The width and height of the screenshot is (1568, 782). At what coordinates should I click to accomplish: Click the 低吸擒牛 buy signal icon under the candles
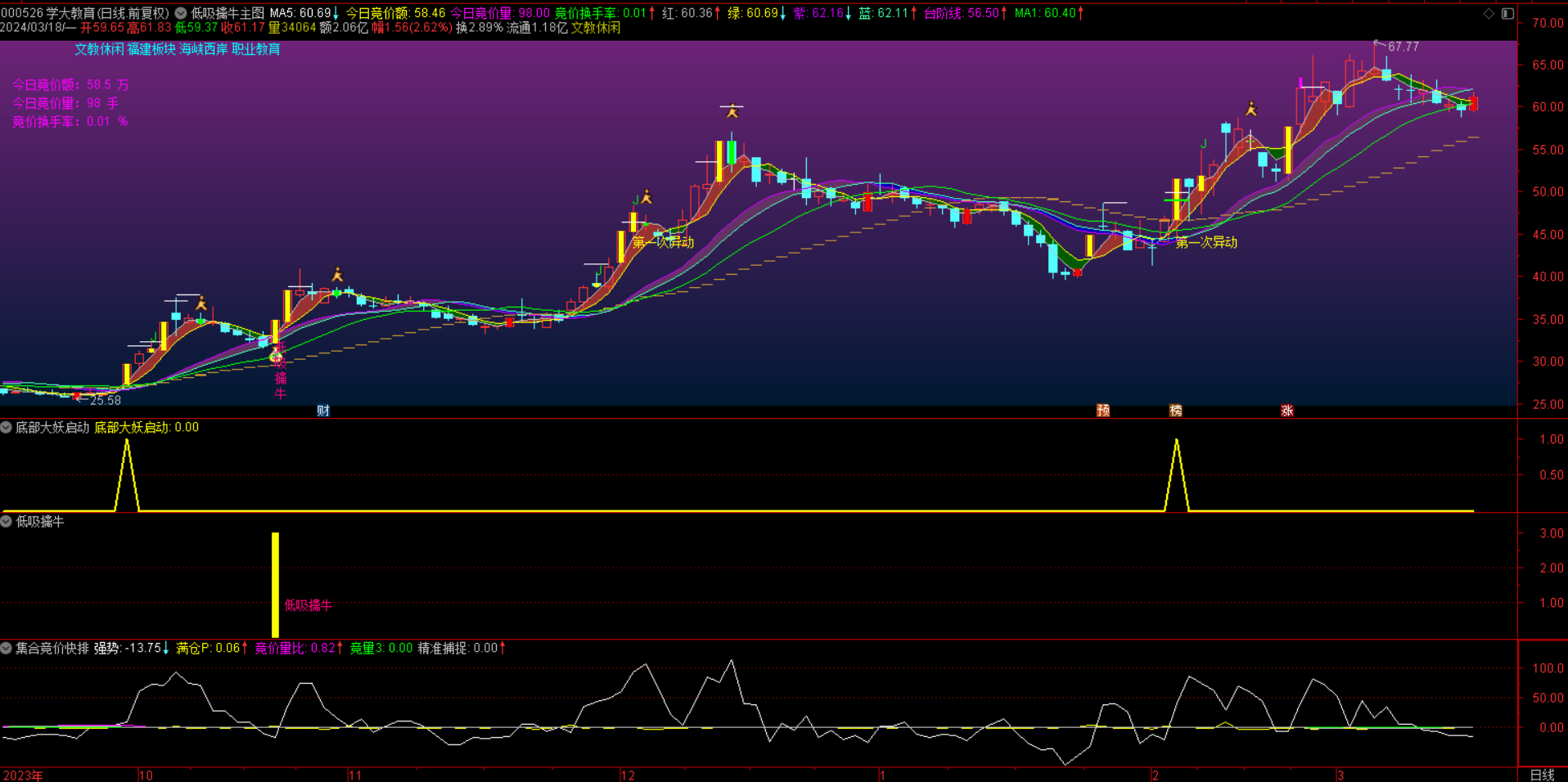point(276,357)
